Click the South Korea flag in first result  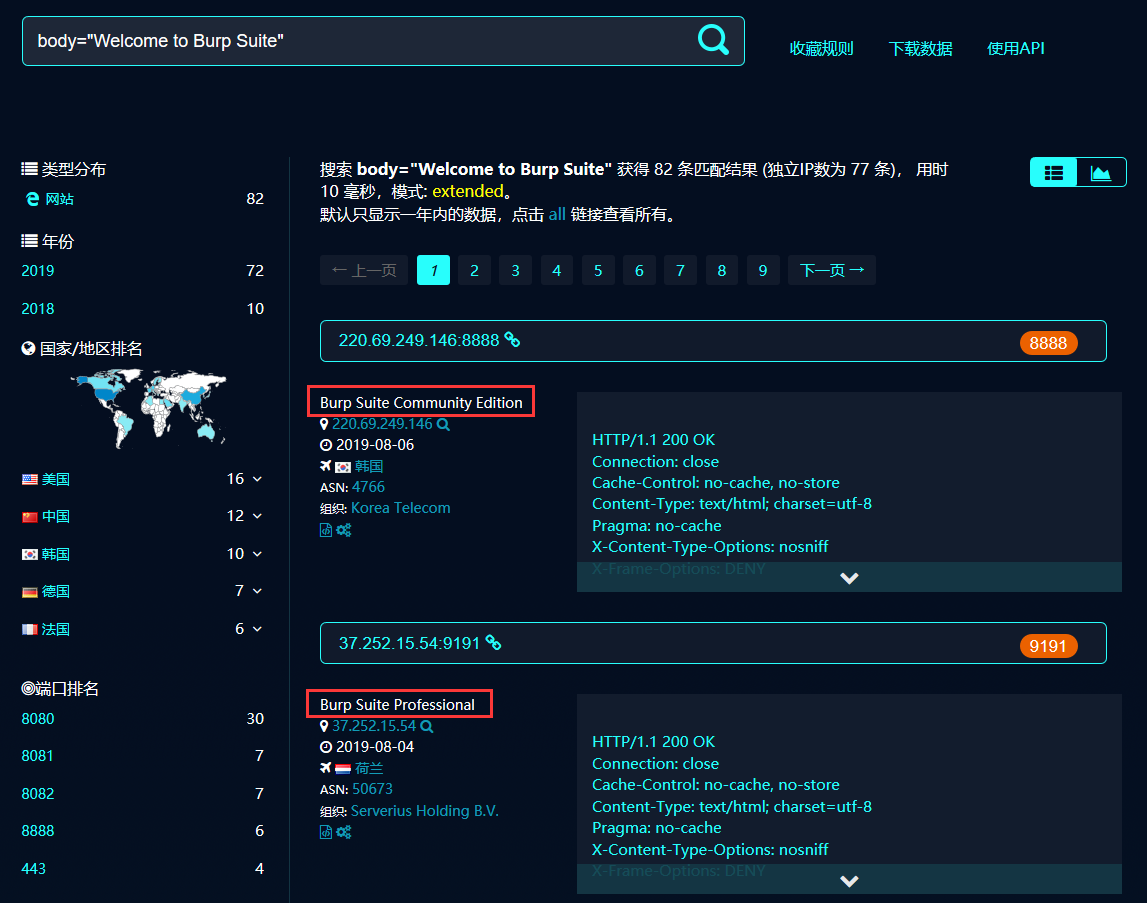pyautogui.click(x=342, y=467)
